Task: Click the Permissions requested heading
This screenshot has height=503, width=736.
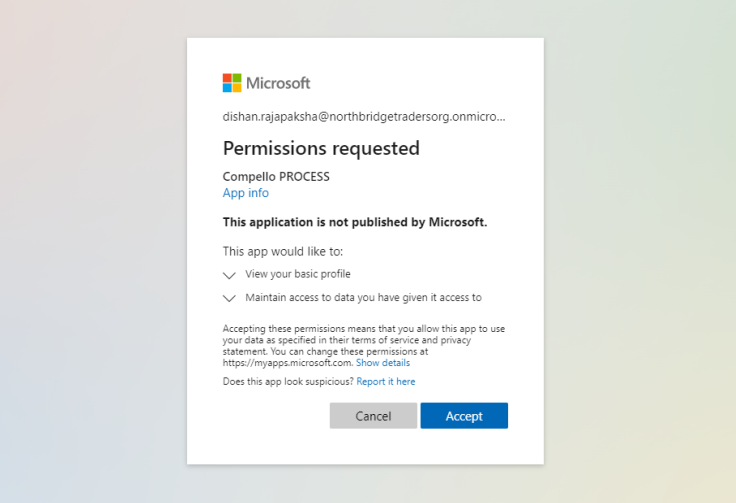Action: (321, 148)
